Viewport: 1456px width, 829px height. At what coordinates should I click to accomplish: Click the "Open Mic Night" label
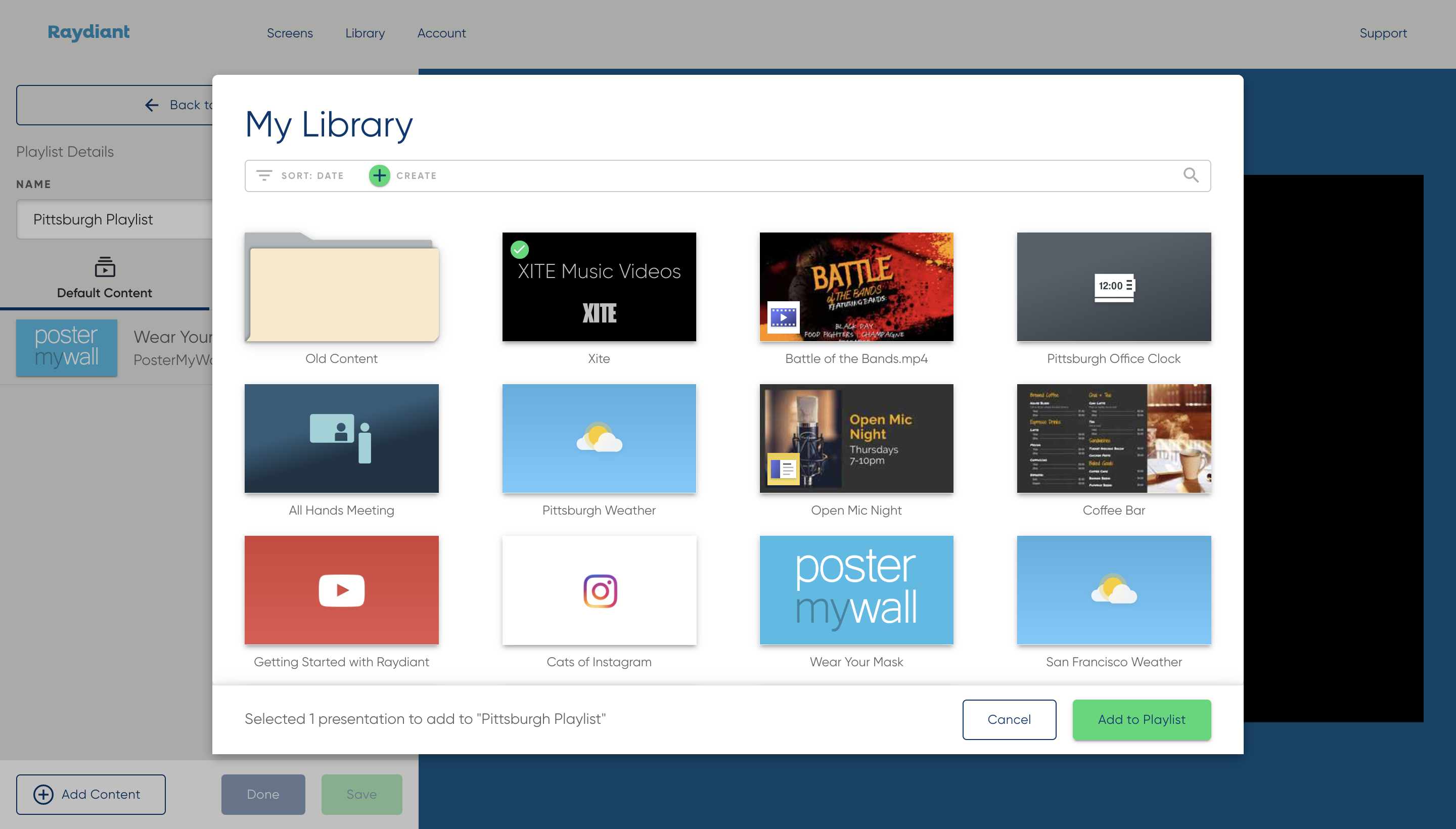point(856,510)
